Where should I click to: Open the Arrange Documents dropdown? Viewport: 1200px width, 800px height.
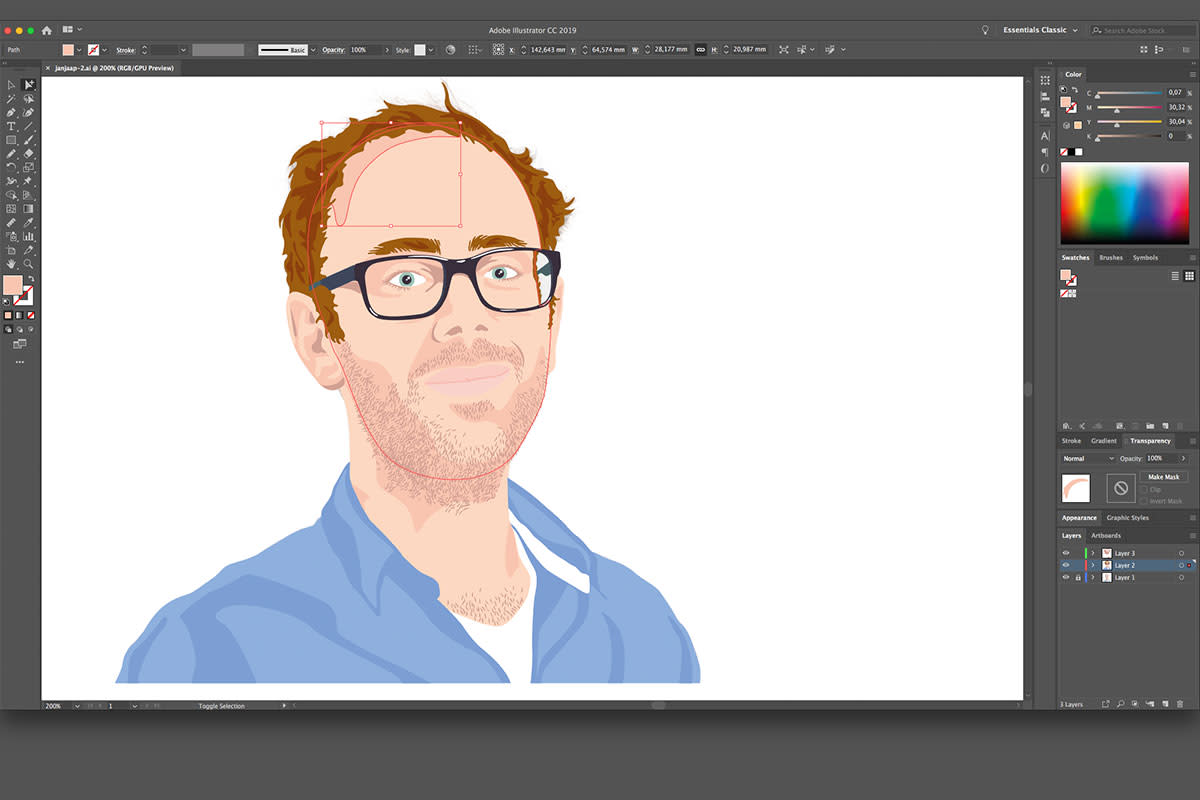pos(71,30)
